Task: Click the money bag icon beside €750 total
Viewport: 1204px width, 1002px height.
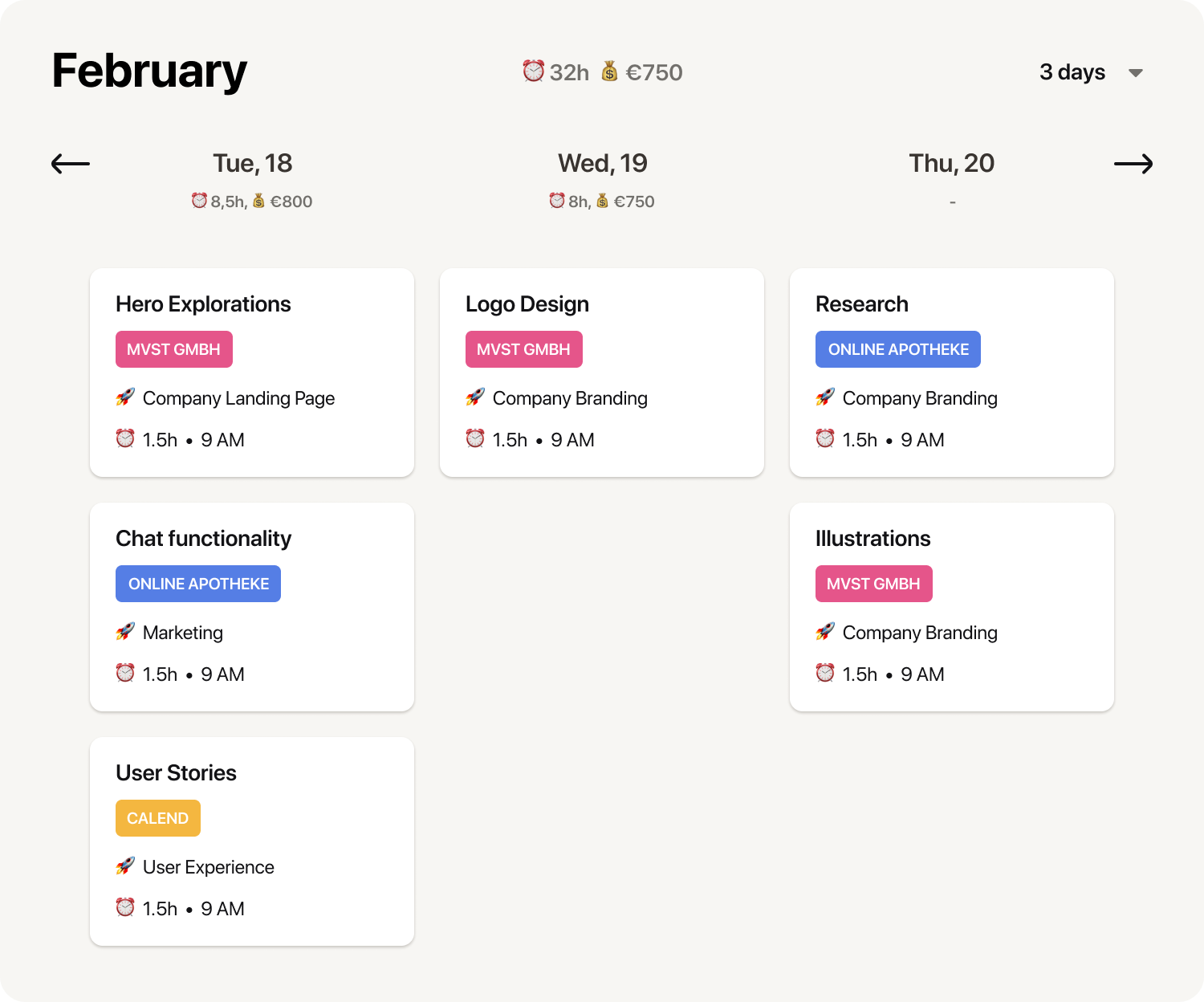Action: click(x=610, y=71)
